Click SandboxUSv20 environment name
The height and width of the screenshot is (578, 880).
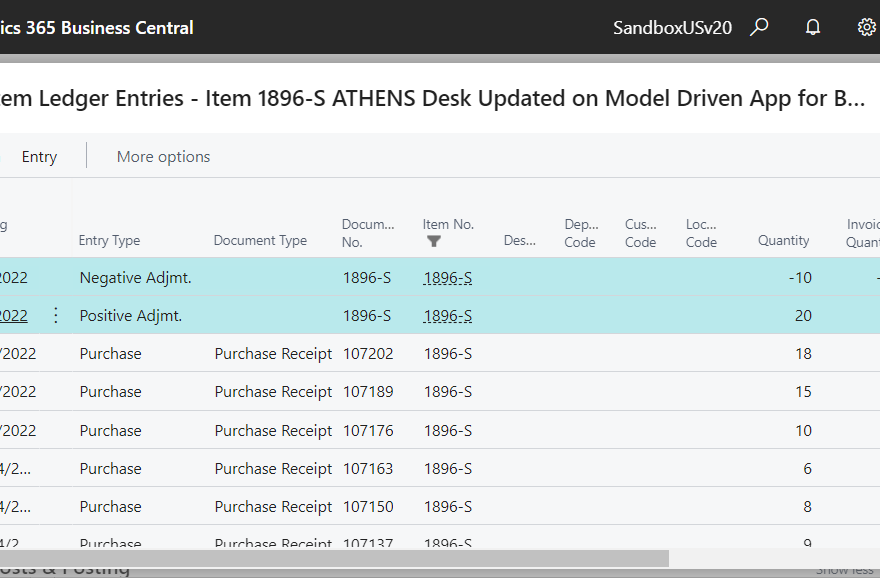pos(672,27)
